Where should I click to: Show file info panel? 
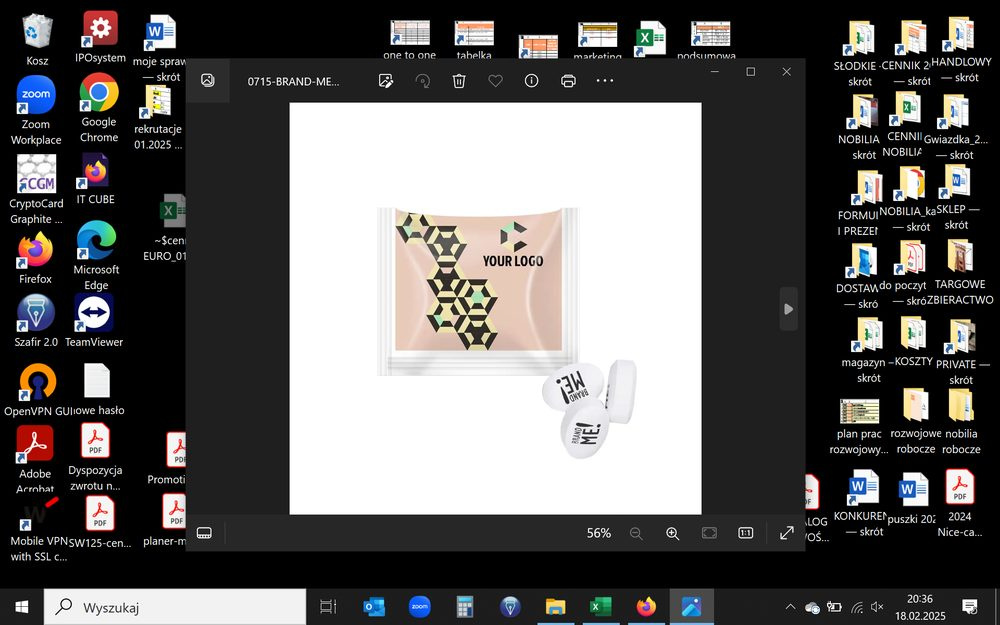531,80
